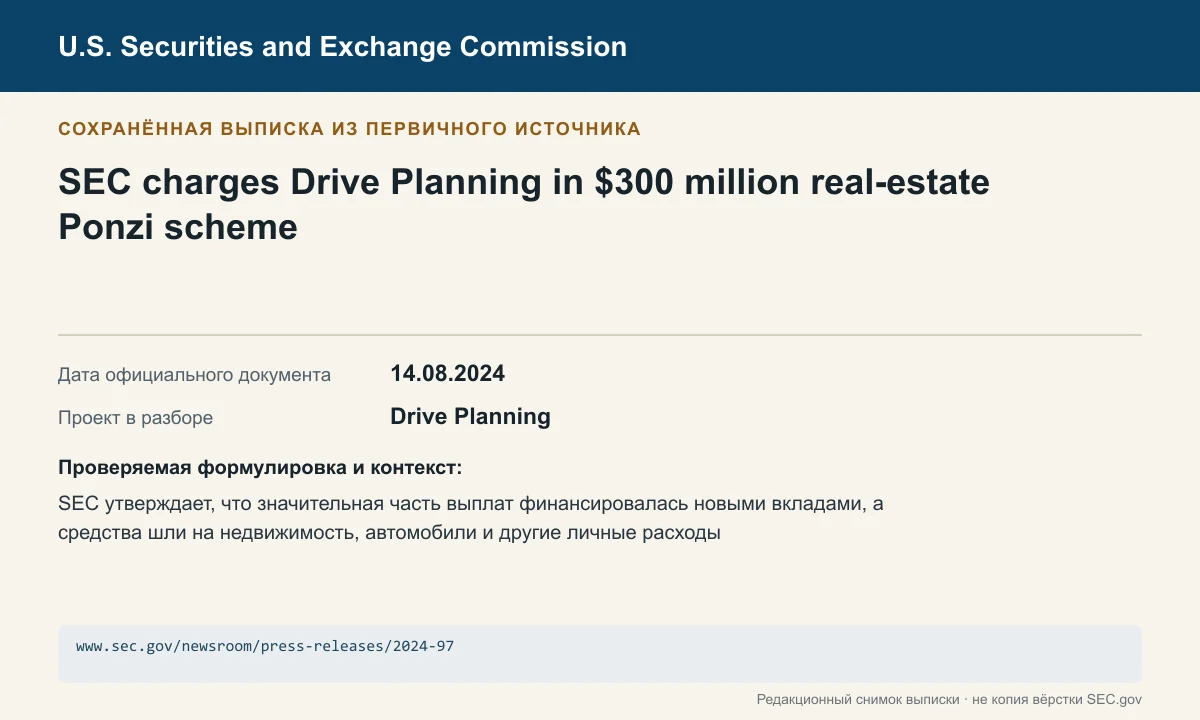Select the 'Drive Planning' project value
Image resolution: width=1200 pixels, height=720 pixels.
tap(470, 417)
